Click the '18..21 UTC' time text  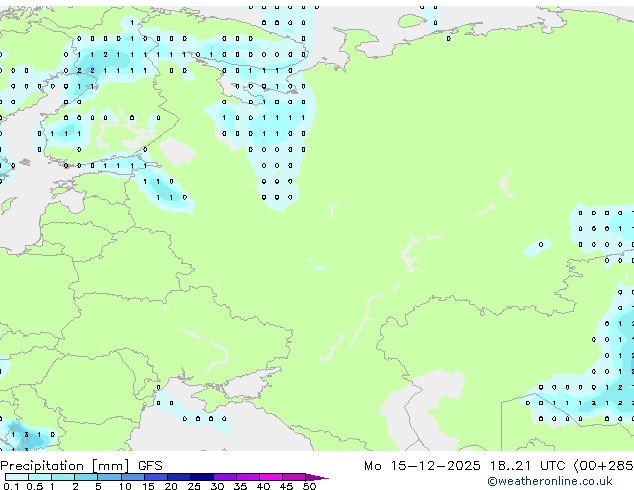click(x=527, y=466)
